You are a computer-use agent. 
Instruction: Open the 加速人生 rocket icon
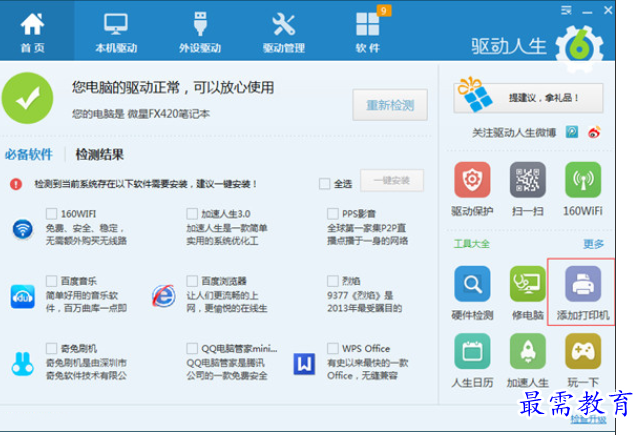(x=528, y=351)
